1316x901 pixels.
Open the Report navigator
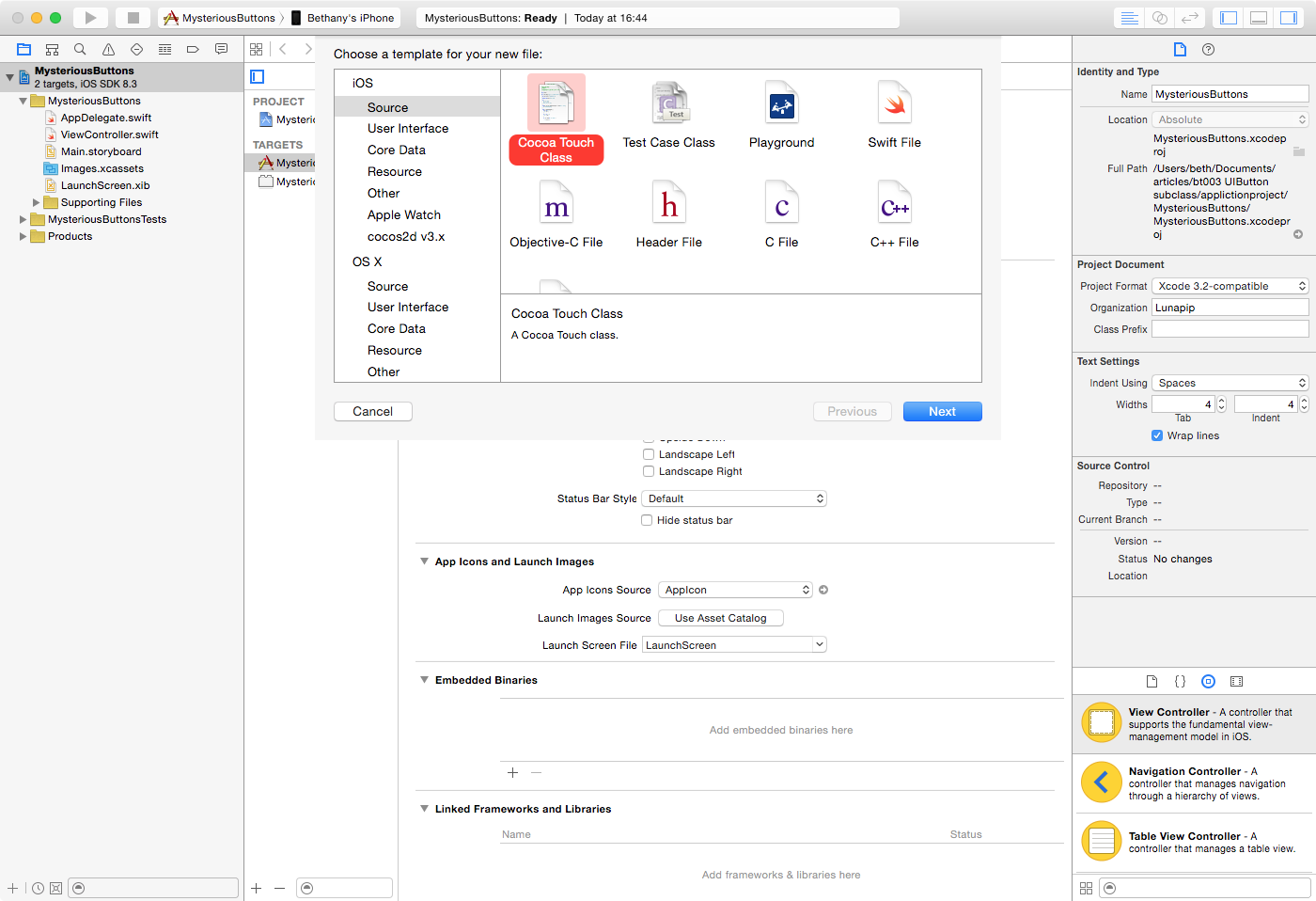[221, 49]
